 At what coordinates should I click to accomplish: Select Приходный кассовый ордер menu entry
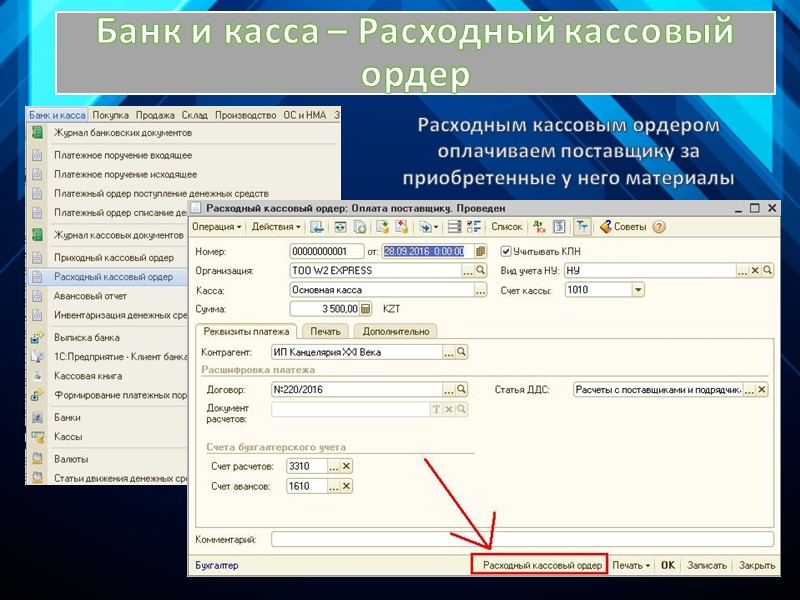(x=114, y=258)
